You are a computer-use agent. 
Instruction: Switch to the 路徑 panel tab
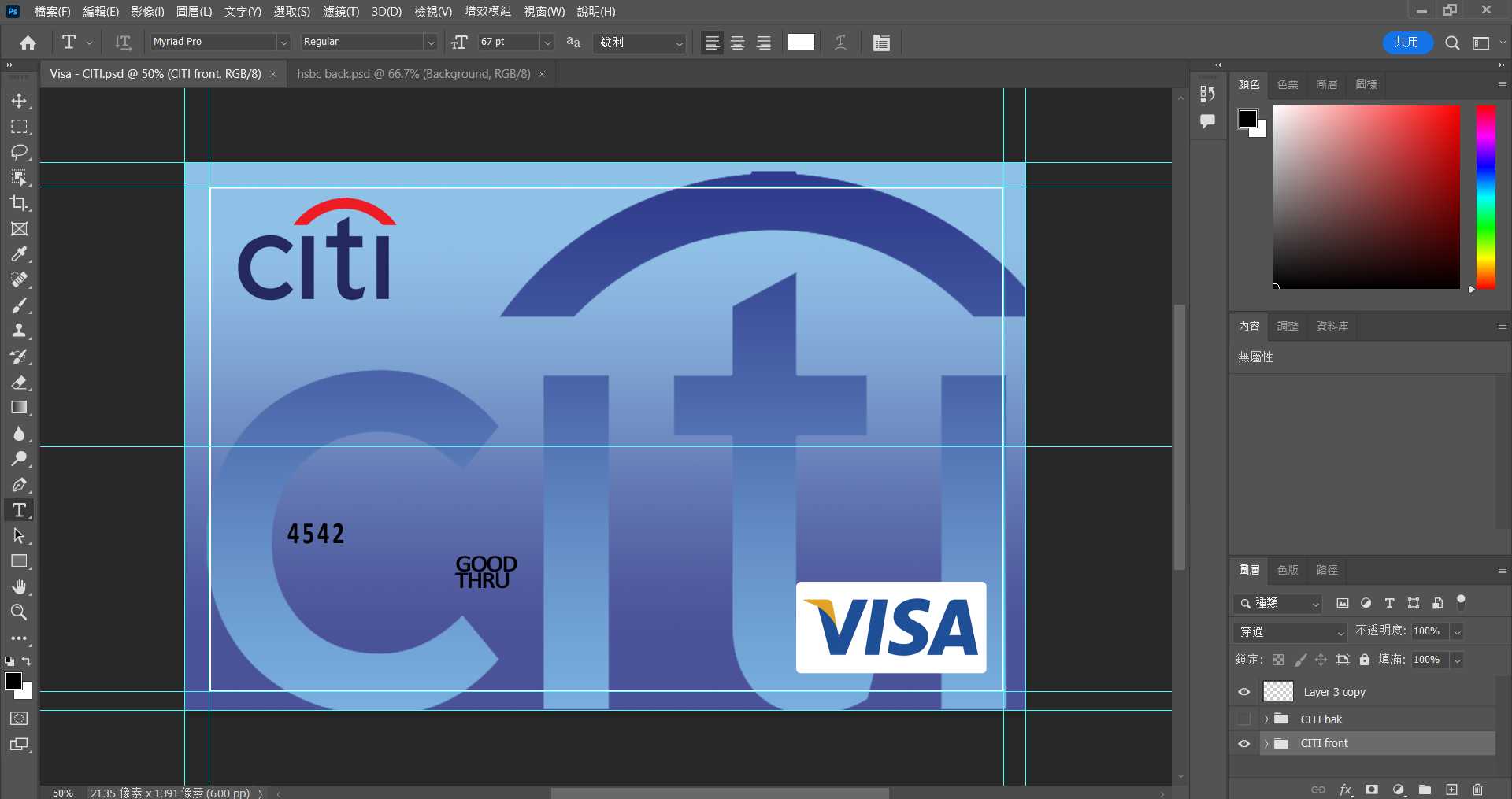(x=1327, y=570)
